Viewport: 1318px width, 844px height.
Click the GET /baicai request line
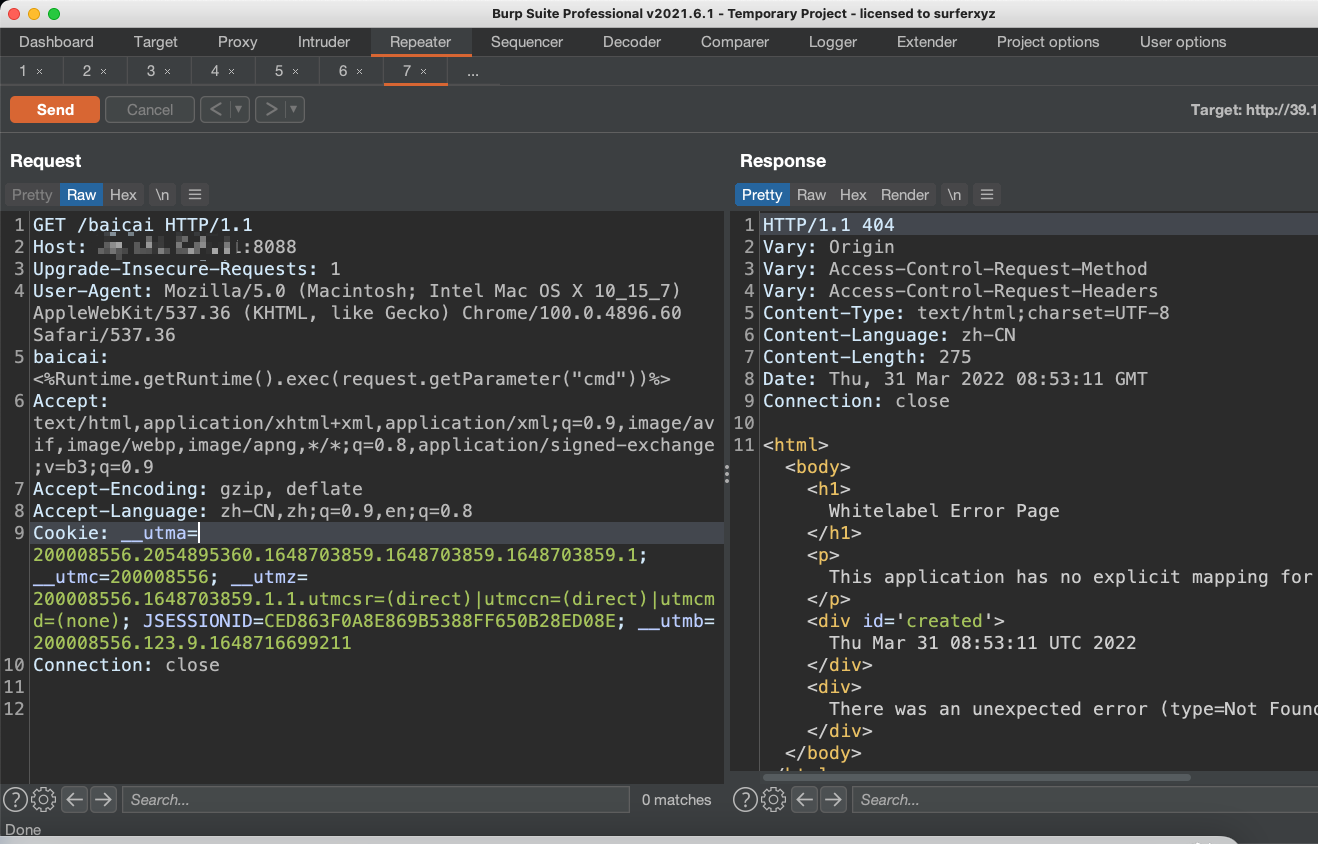point(143,225)
